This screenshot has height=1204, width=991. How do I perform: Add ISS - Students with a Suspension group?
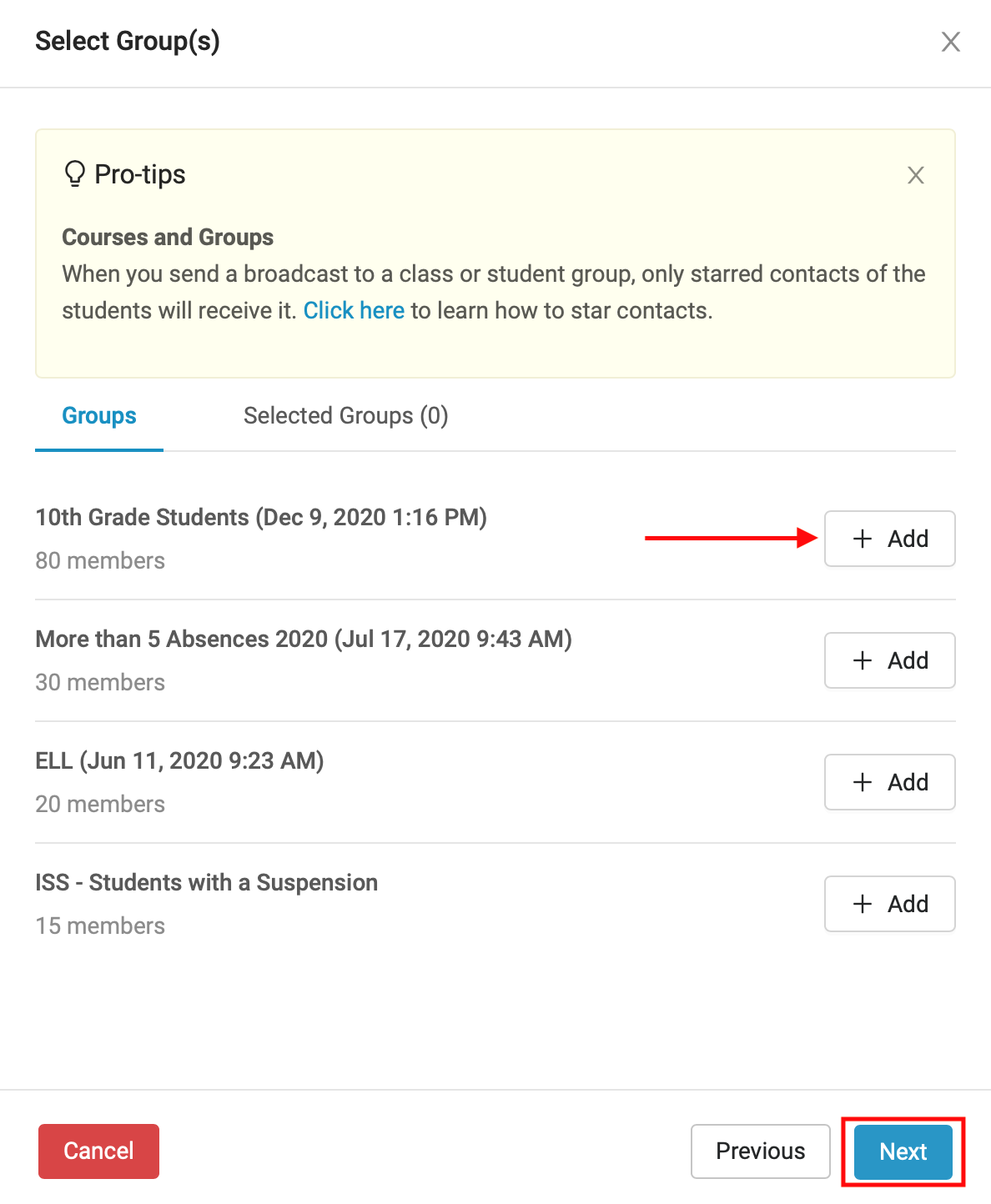click(889, 904)
